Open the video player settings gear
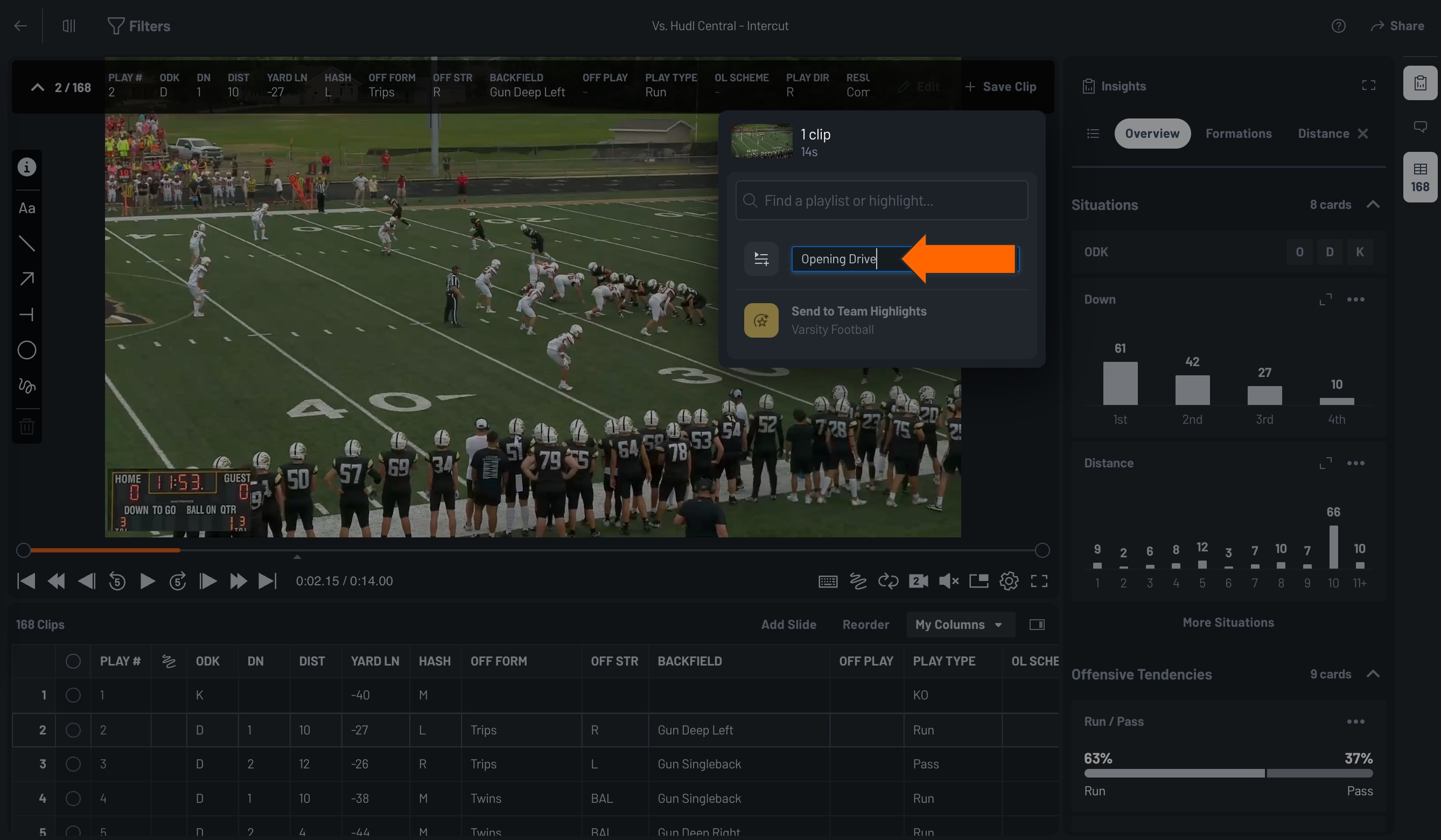 (x=1009, y=580)
